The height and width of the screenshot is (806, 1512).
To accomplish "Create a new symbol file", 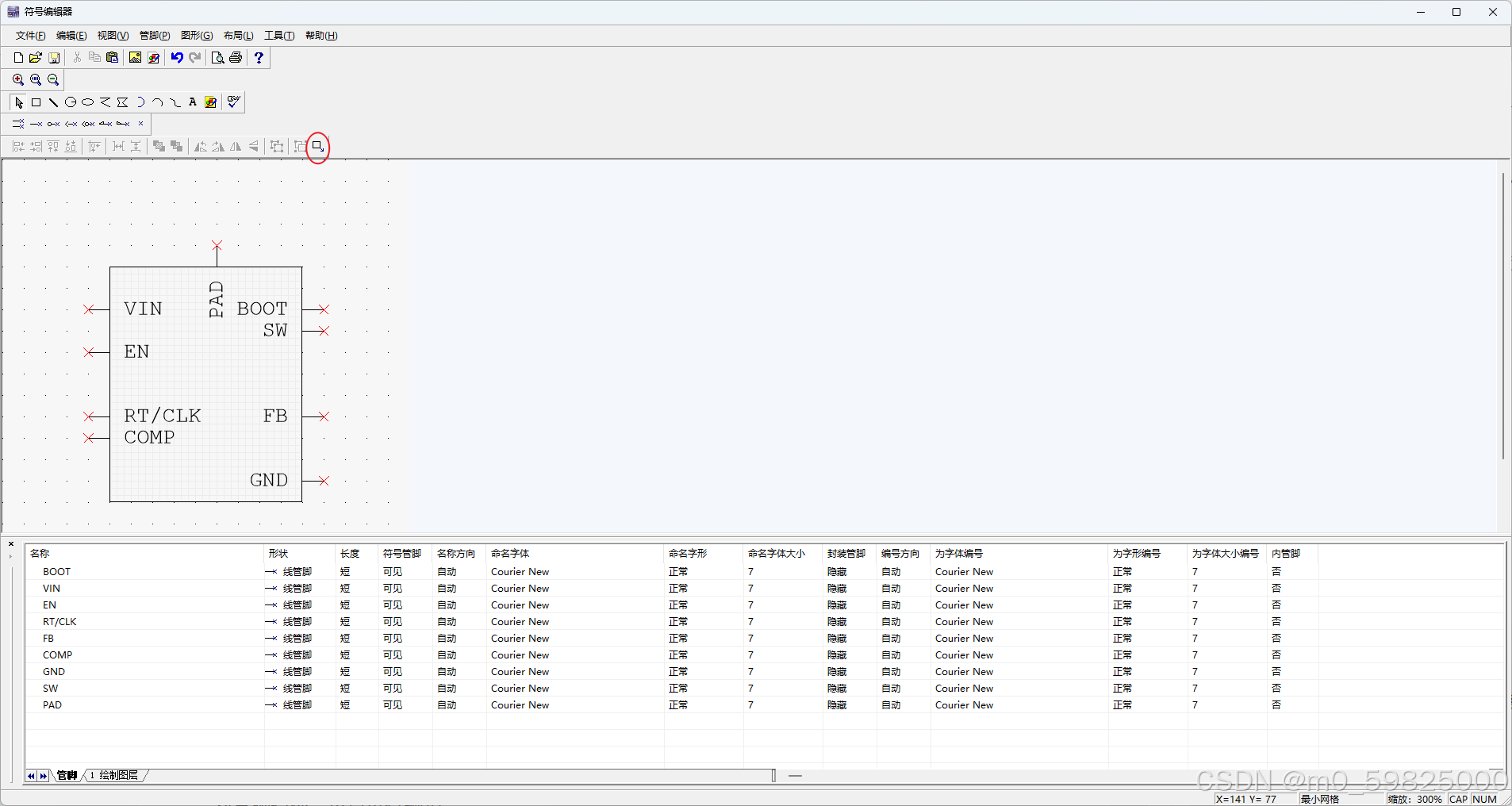I will [16, 57].
